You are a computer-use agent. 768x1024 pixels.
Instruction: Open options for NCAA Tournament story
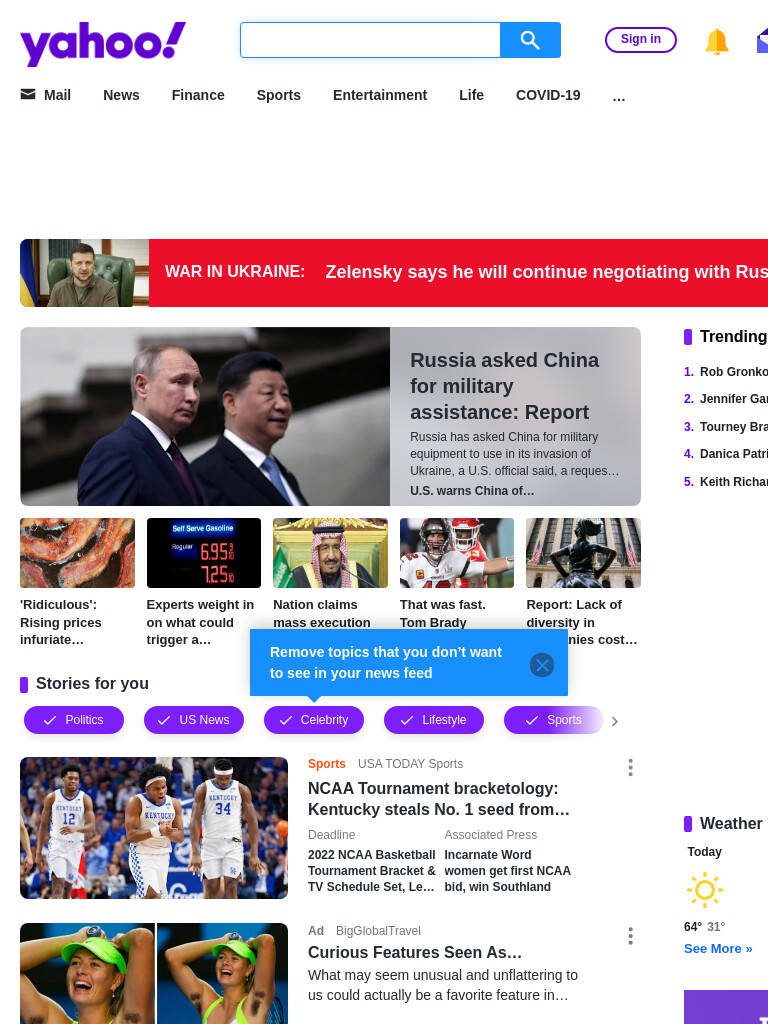tap(630, 767)
